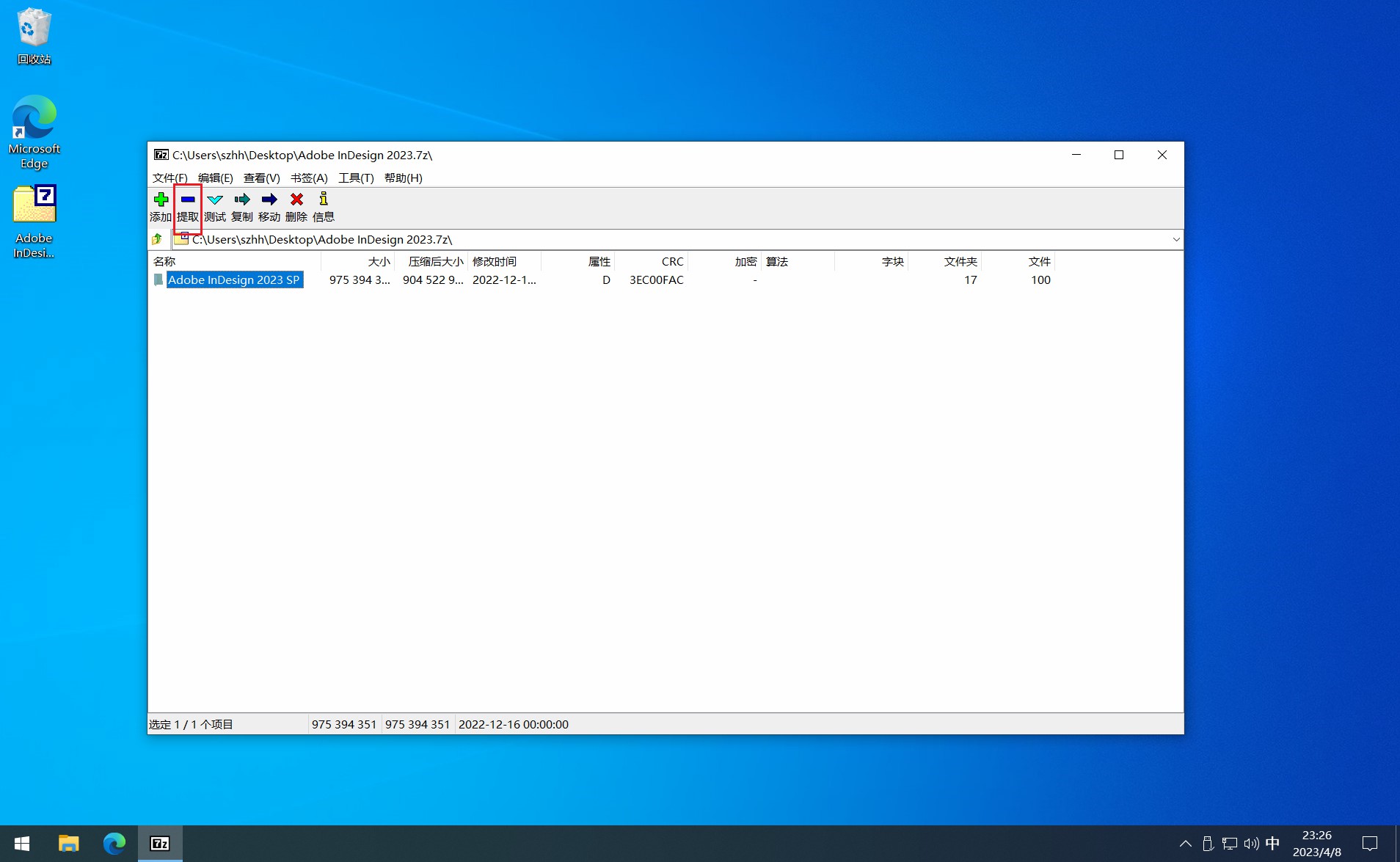This screenshot has height=862, width=1400.
Task: Open File Explorer from the taskbar
Action: (68, 844)
